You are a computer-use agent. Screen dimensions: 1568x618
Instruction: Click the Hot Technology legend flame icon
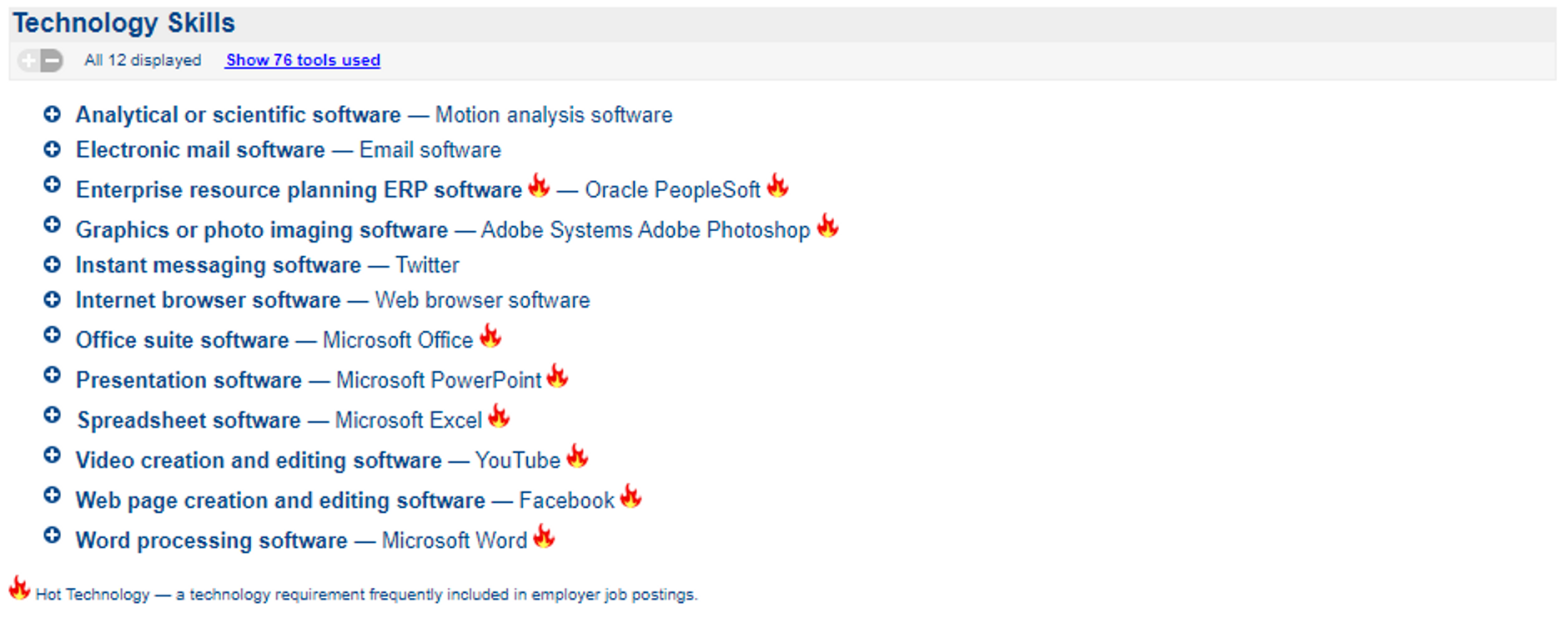(x=19, y=587)
